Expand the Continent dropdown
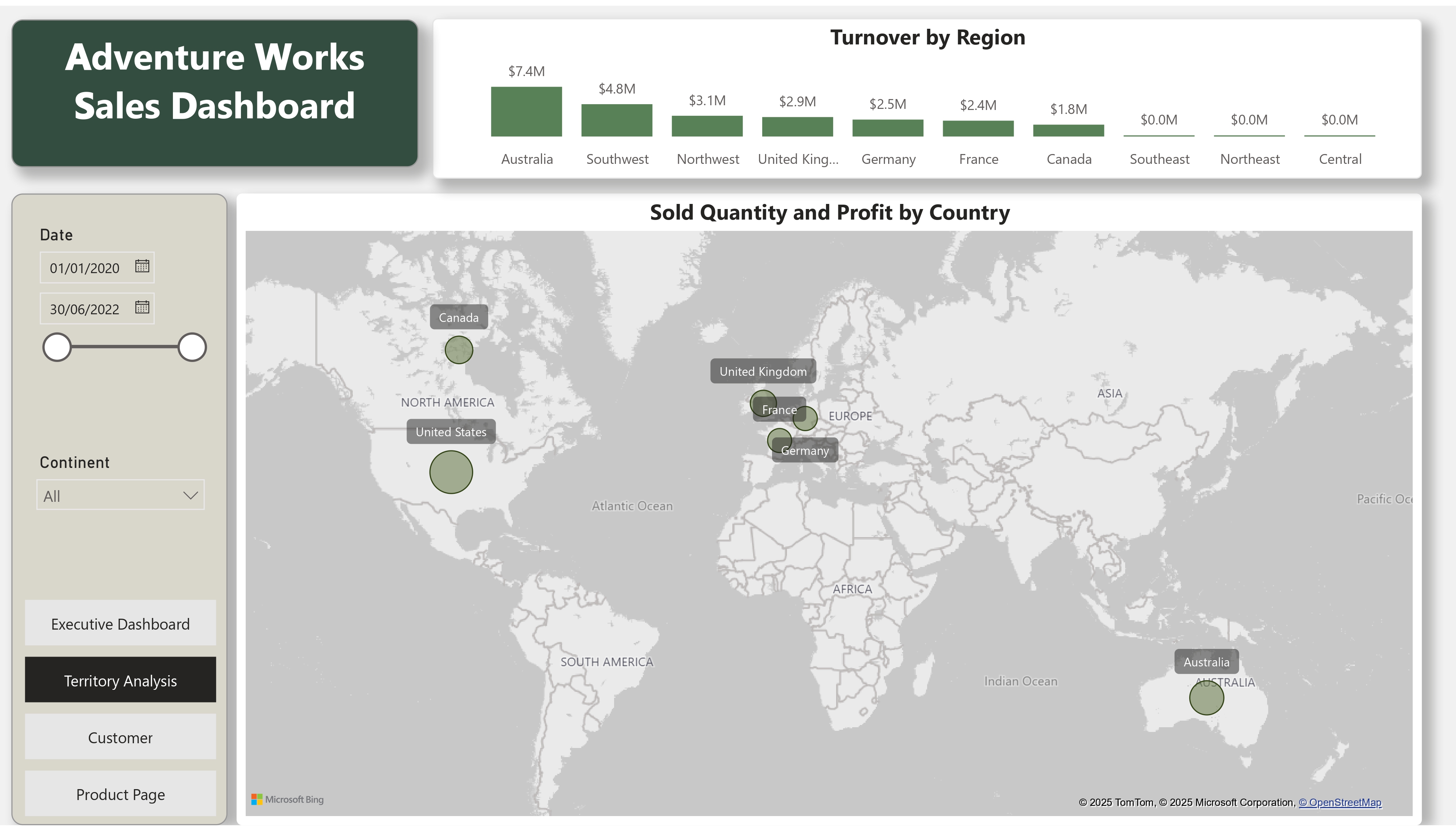Screen dimensions: 1456x831 (x=120, y=495)
